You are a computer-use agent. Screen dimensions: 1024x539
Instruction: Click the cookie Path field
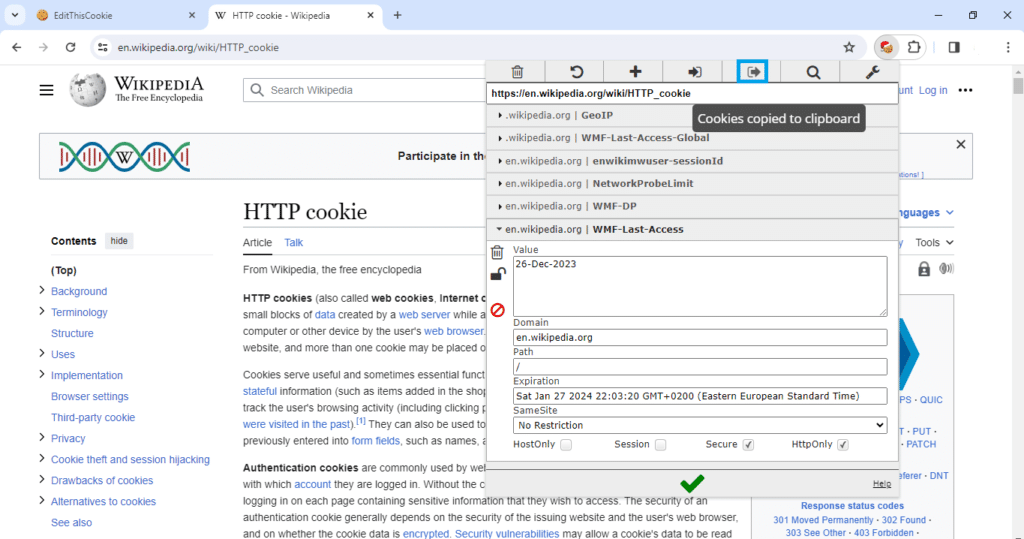[699, 367]
